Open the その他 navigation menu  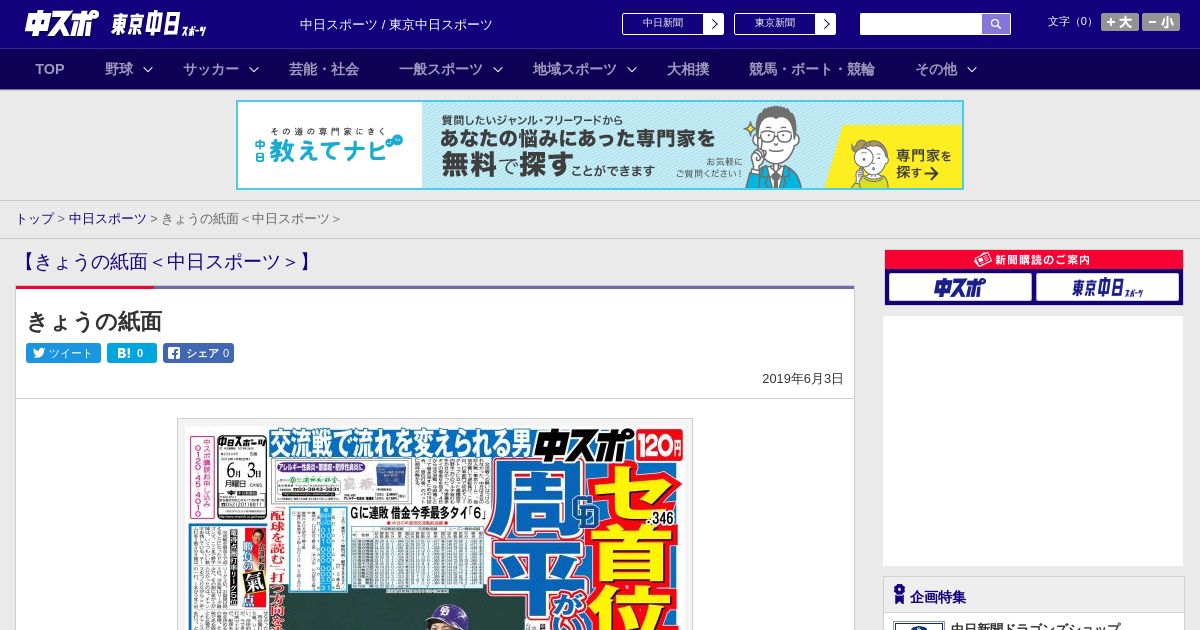pos(936,69)
